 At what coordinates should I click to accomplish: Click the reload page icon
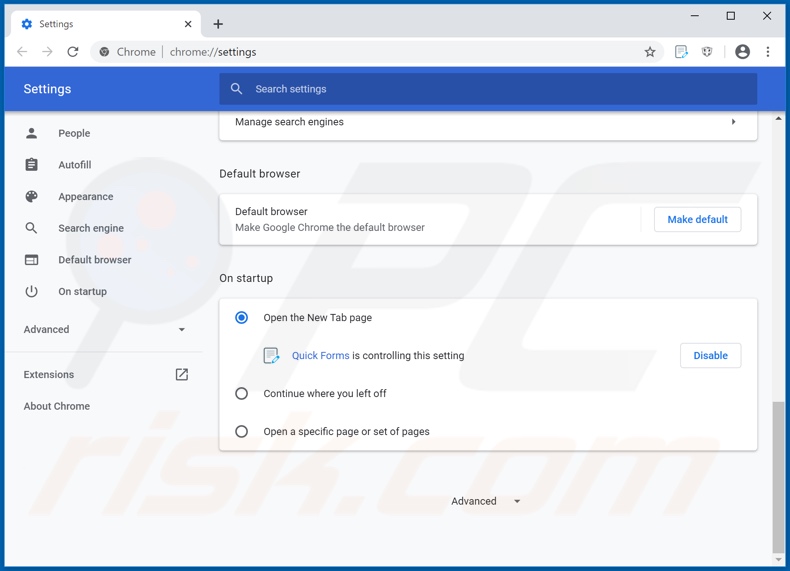click(73, 52)
